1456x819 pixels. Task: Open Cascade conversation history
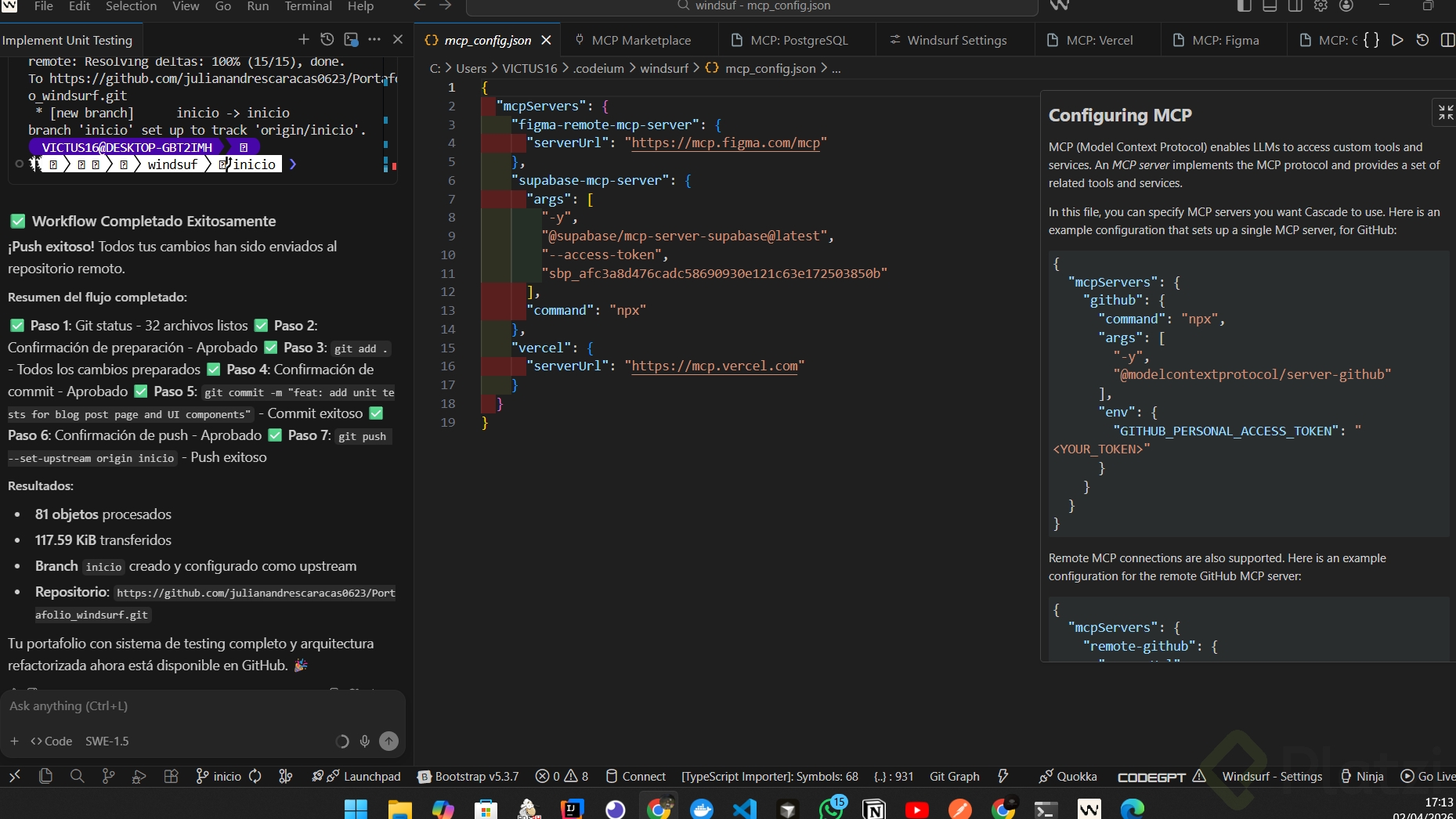(327, 40)
